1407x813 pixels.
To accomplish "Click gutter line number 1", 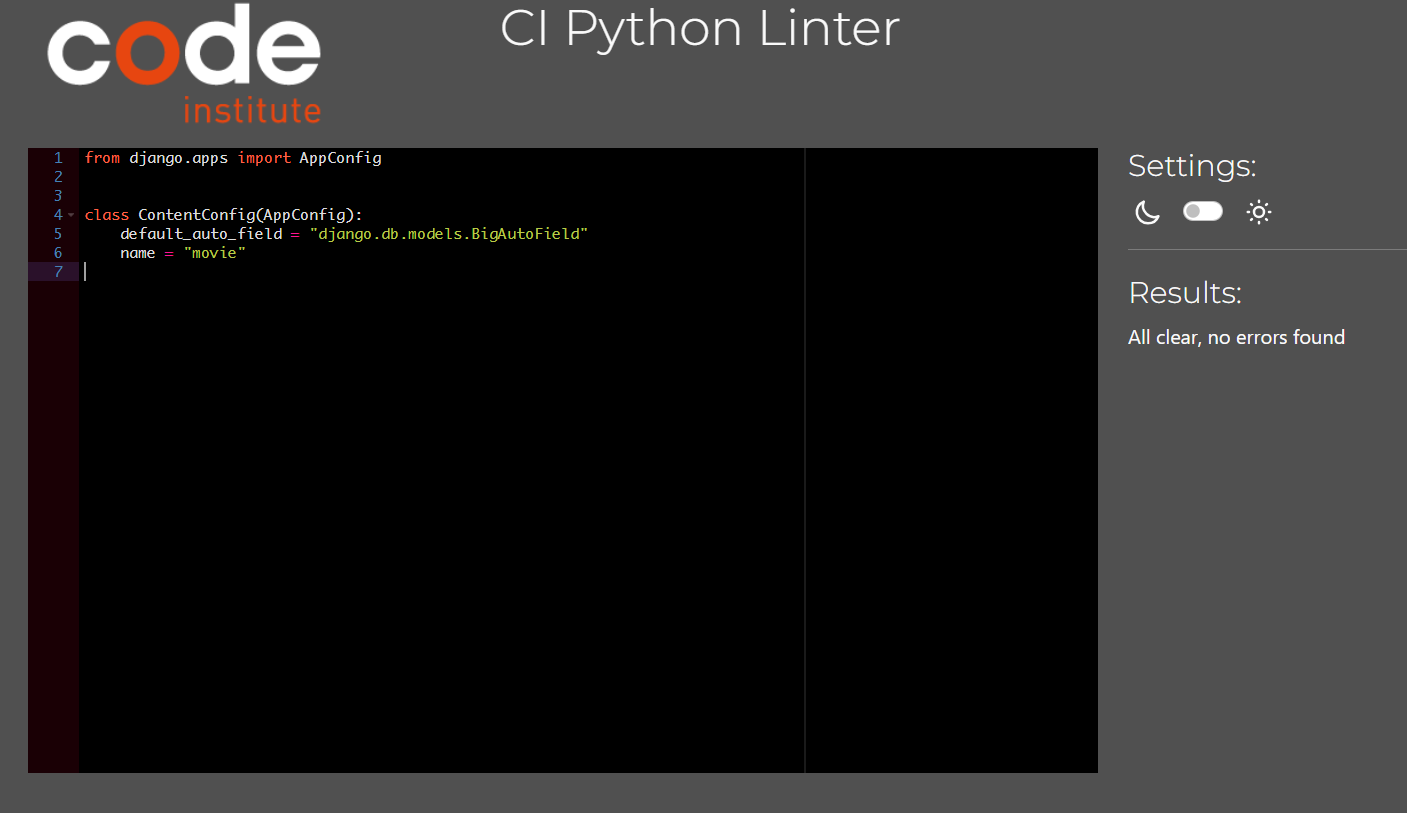I will pyautogui.click(x=58, y=158).
